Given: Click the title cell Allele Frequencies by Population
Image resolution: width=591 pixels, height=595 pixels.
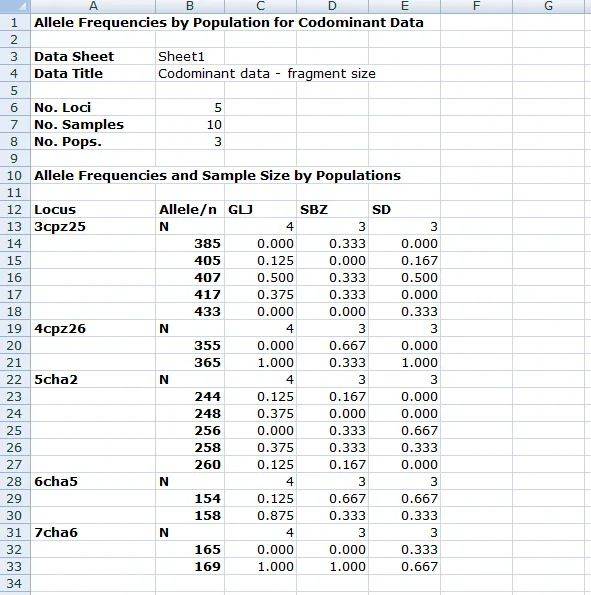Looking at the screenshot, I should [x=229, y=22].
